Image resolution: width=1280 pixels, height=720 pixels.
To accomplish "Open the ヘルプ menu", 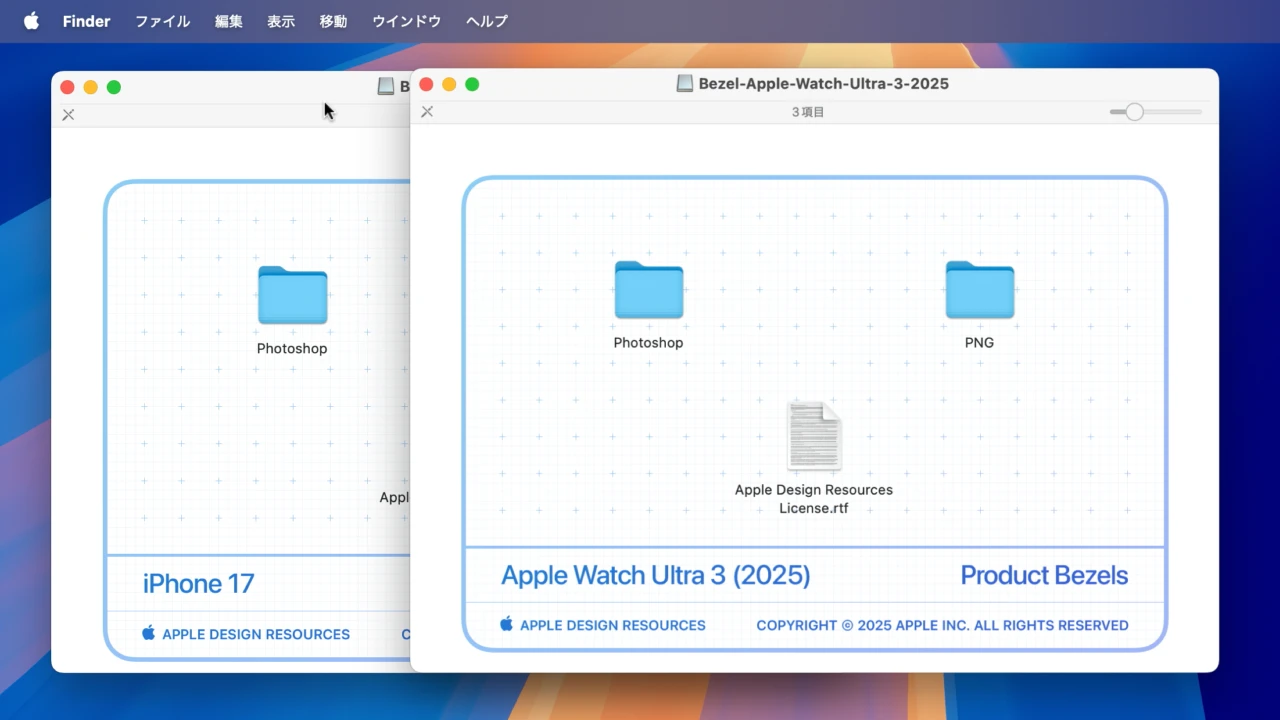I will pos(487,21).
